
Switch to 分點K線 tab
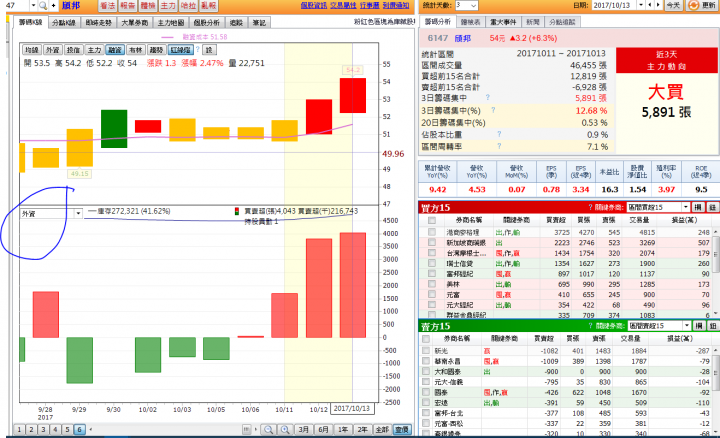tap(64, 22)
